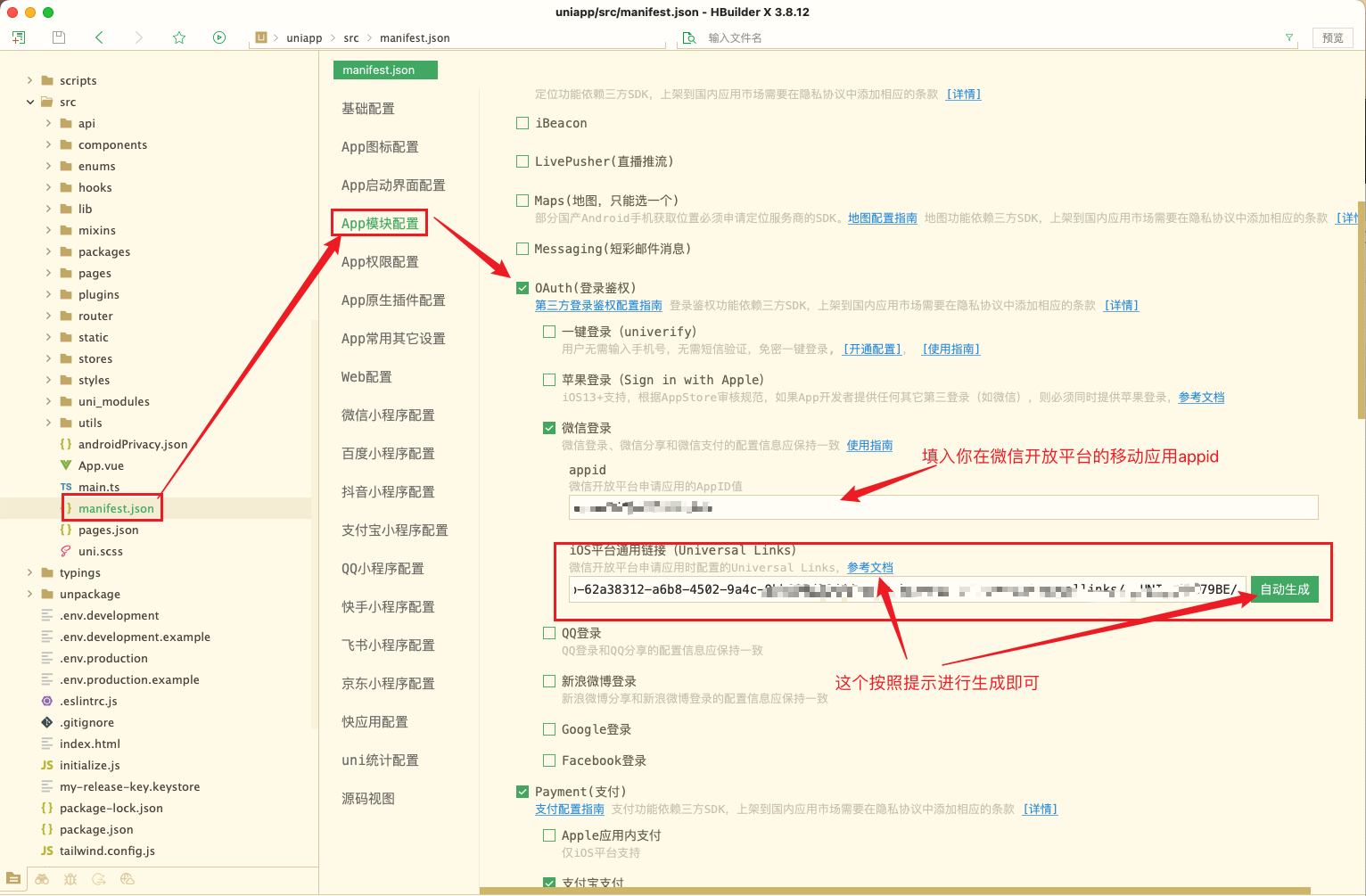Open the App图标配置 section
Image resolution: width=1366 pixels, height=896 pixels.
click(x=380, y=146)
